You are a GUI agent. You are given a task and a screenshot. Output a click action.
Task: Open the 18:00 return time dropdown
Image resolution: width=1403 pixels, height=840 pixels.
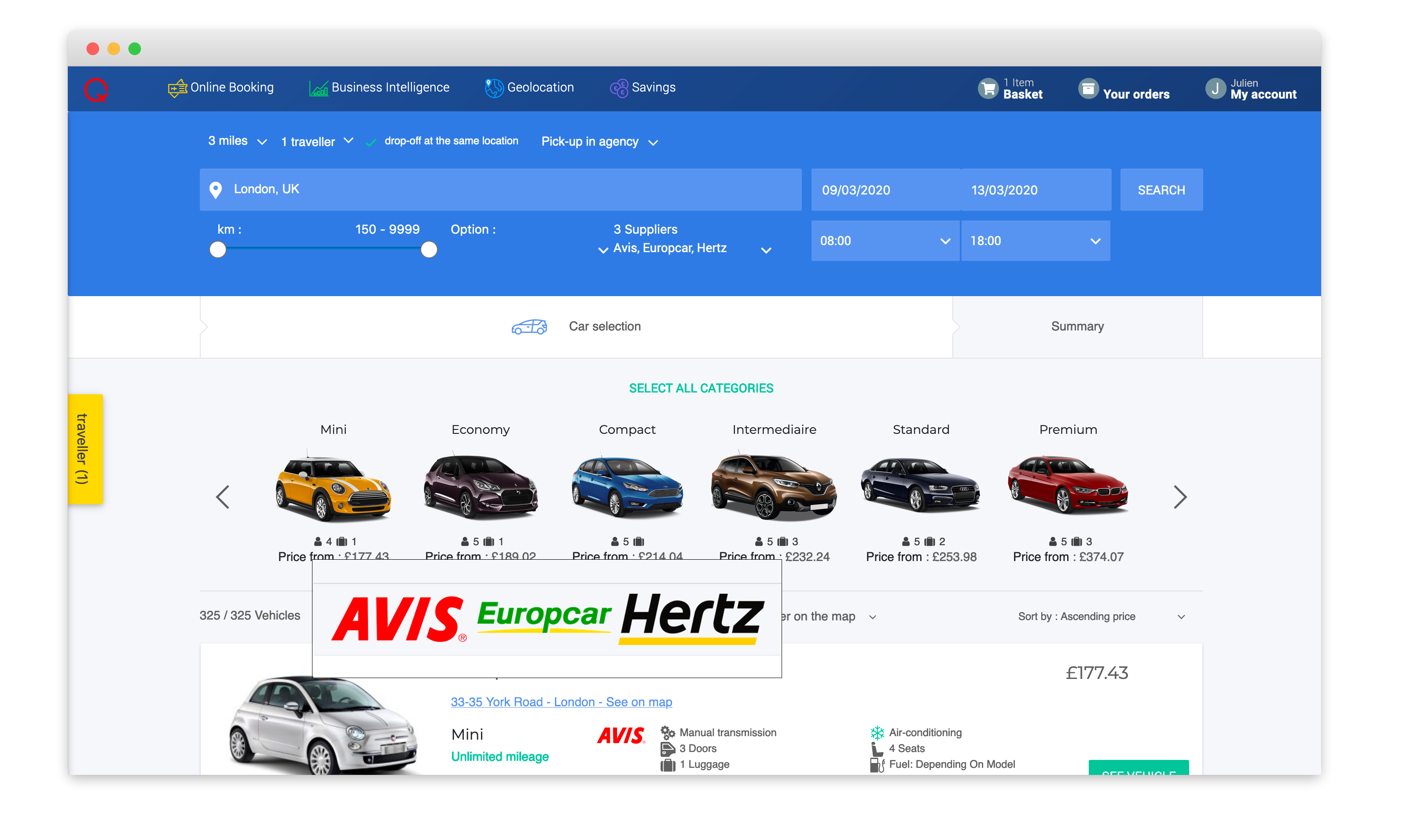1035,241
